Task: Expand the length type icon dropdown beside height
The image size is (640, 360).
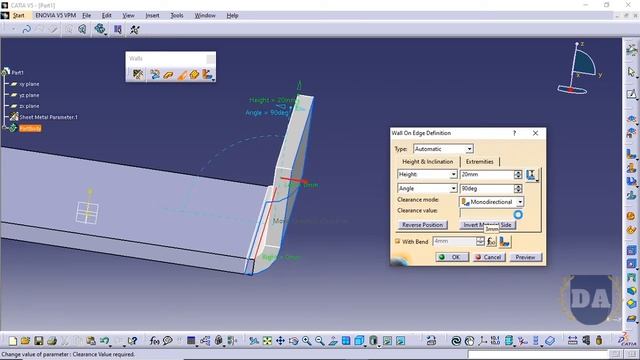Action: (538, 180)
